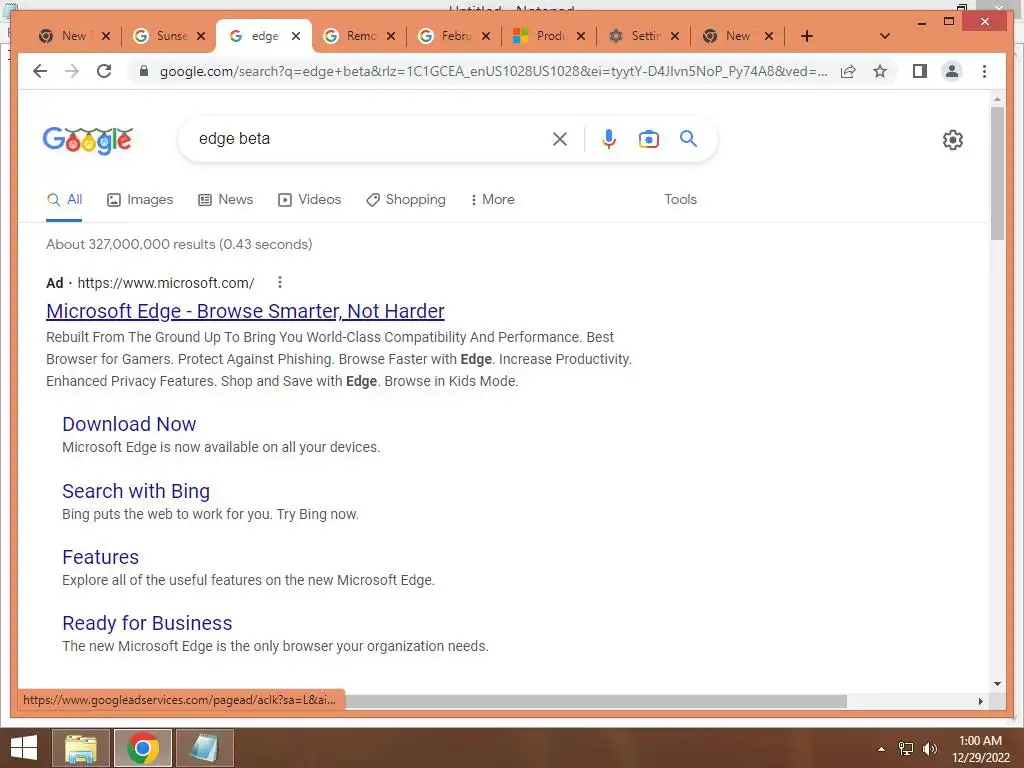Image resolution: width=1024 pixels, height=768 pixels.
Task: Open the Features sitelink
Action: point(101,557)
